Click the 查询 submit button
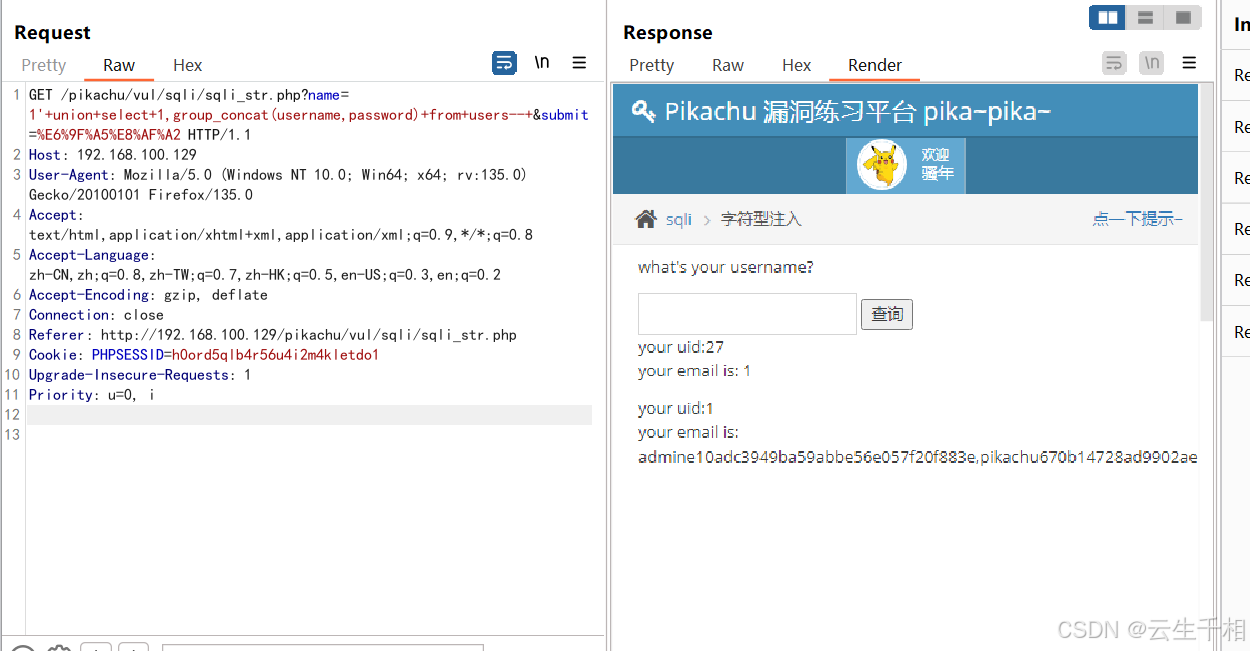 pyautogui.click(x=887, y=314)
